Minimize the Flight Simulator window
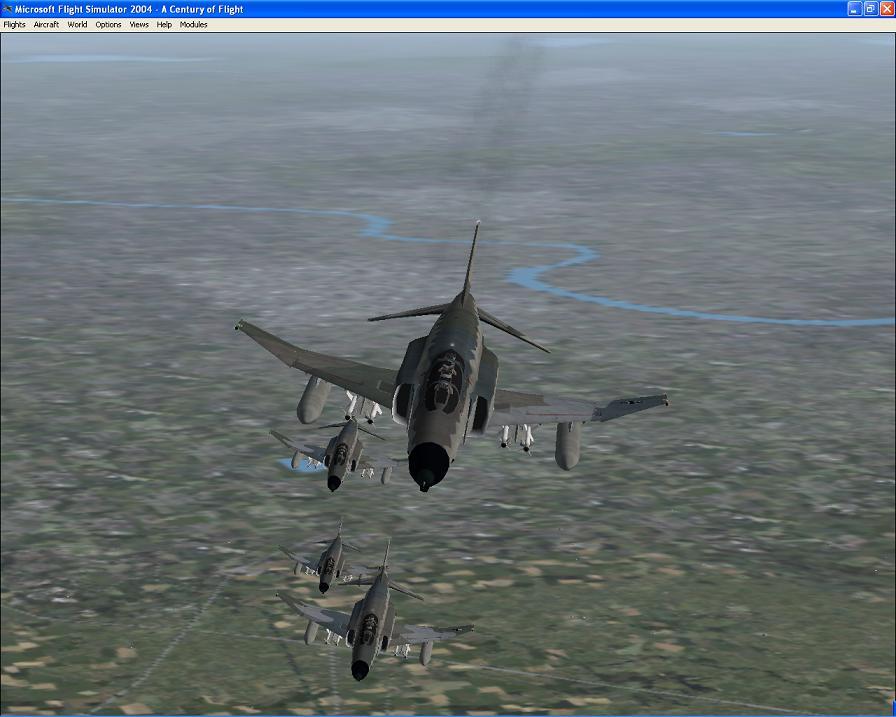 854,9
